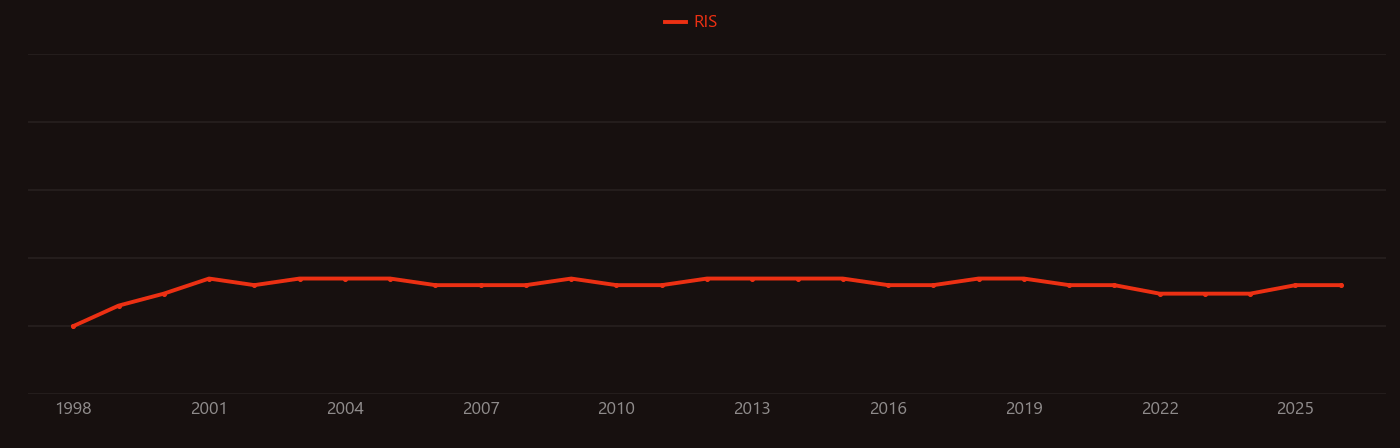1400x448 pixels.
Task: Click the 2007 x-axis label
Action: [x=481, y=409]
